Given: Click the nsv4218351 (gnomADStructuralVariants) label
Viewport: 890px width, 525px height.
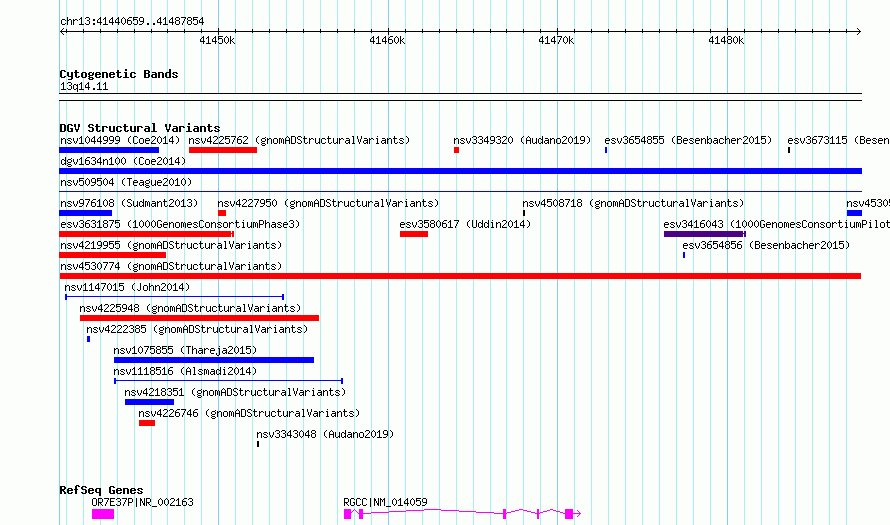Looking at the screenshot, I should coord(235,392).
